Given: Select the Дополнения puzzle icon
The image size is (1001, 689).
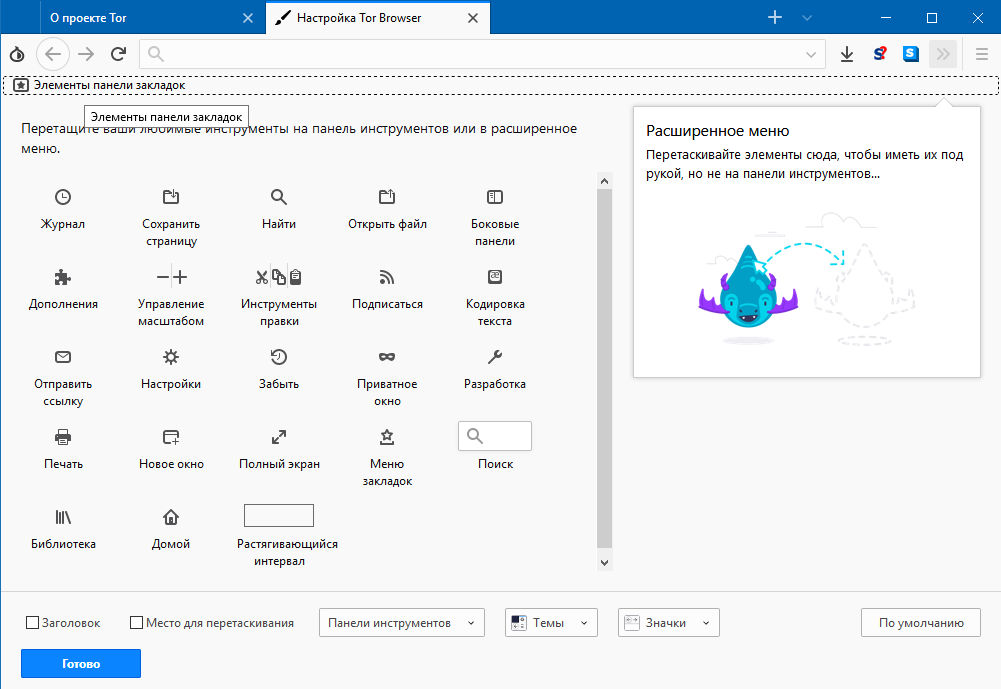Looking at the screenshot, I should (x=63, y=276).
